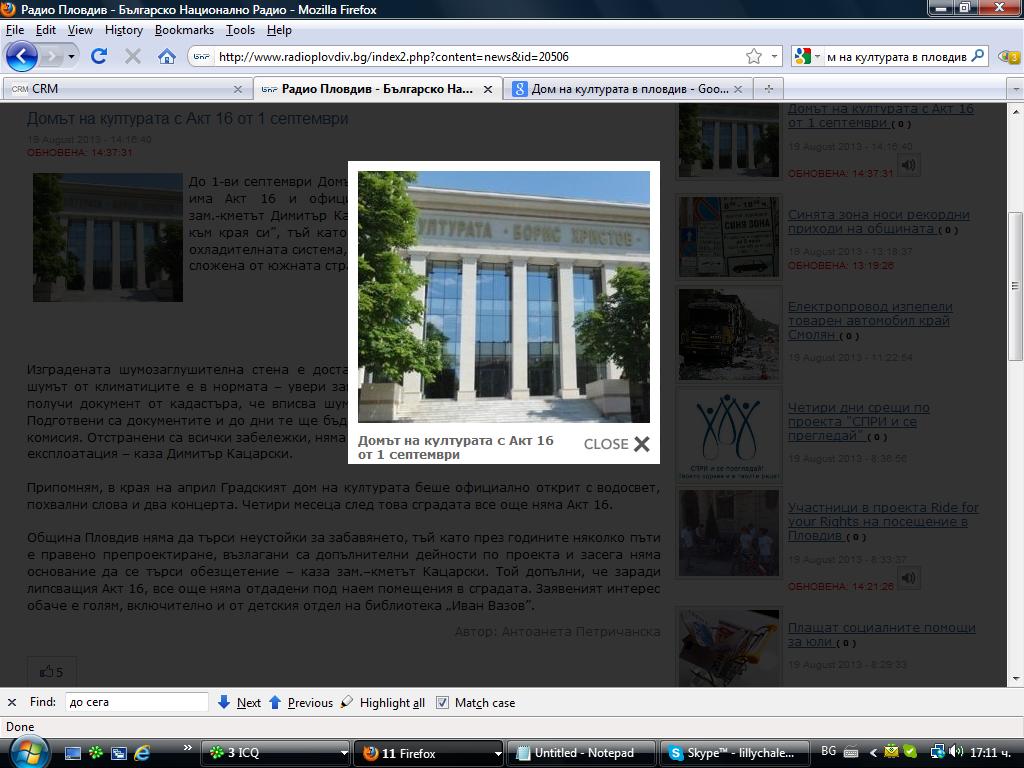Viewport: 1024px width, 768px height.
Task: Find previous match with up arrow
Action: tap(275, 702)
